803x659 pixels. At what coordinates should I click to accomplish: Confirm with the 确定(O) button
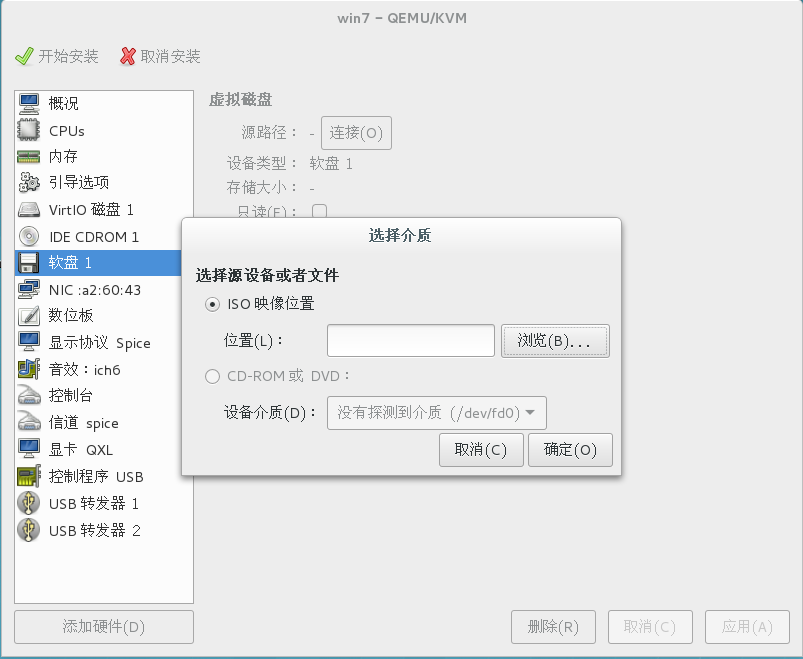pyautogui.click(x=570, y=450)
